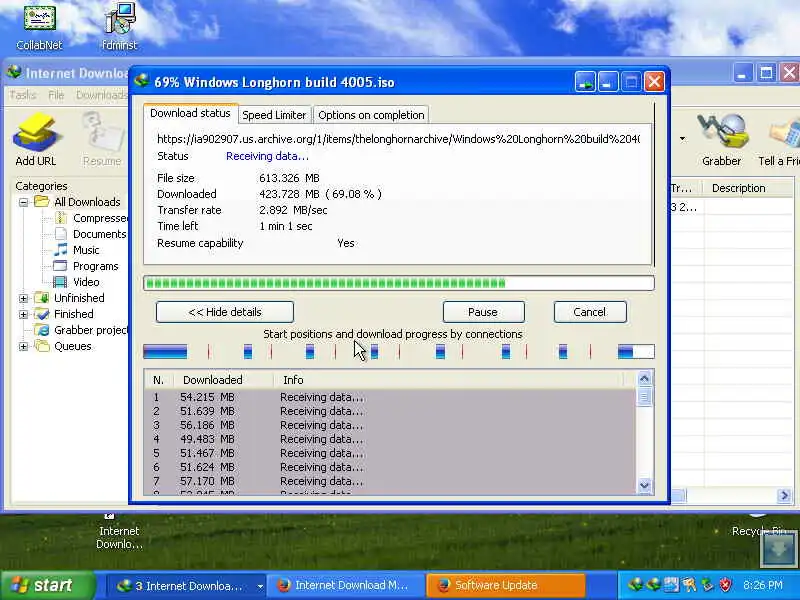Open the Tasks menu in IDM
This screenshot has height=600, width=800.
[22, 95]
